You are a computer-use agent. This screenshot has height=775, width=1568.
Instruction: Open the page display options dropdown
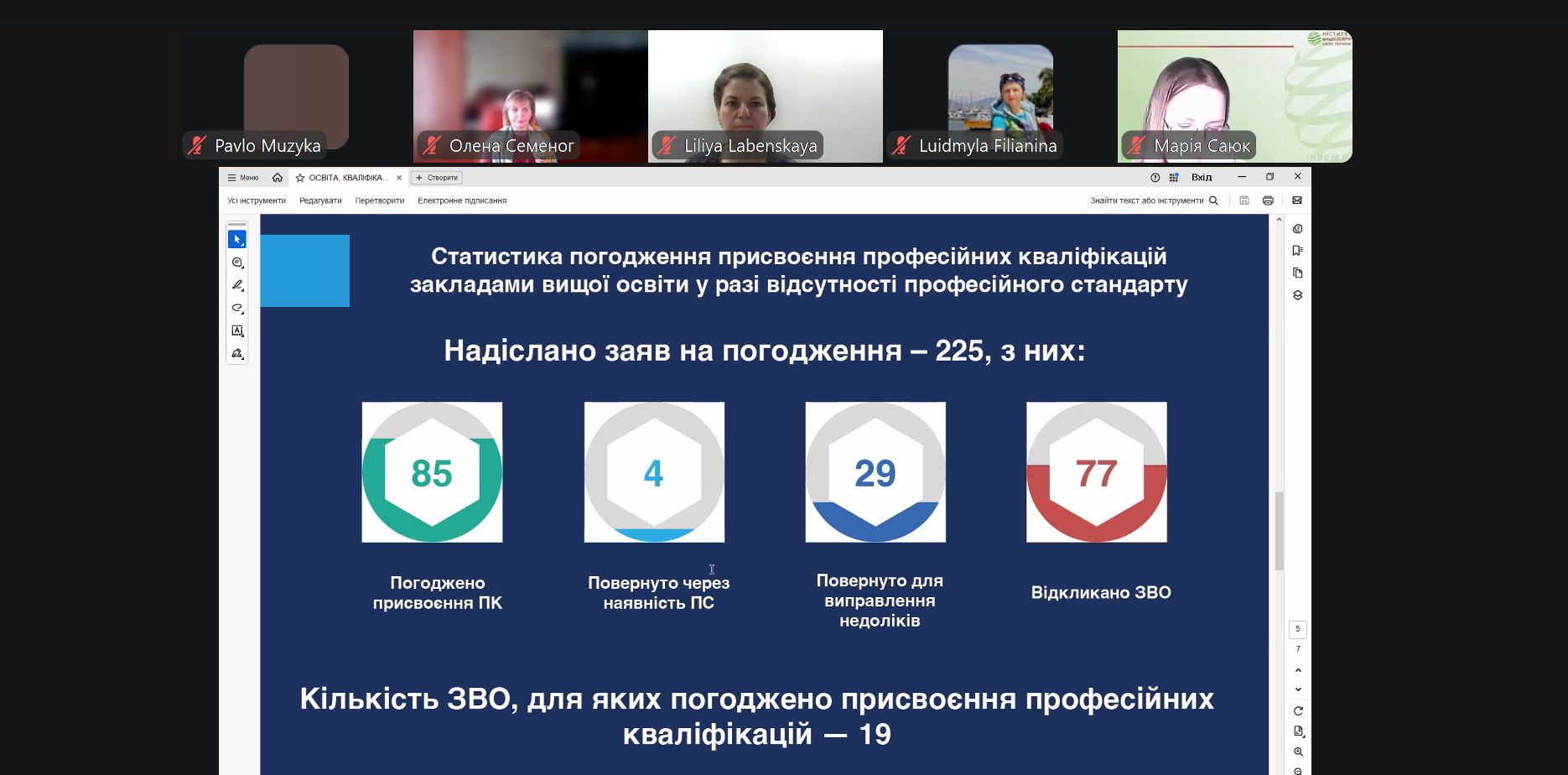[1298, 731]
